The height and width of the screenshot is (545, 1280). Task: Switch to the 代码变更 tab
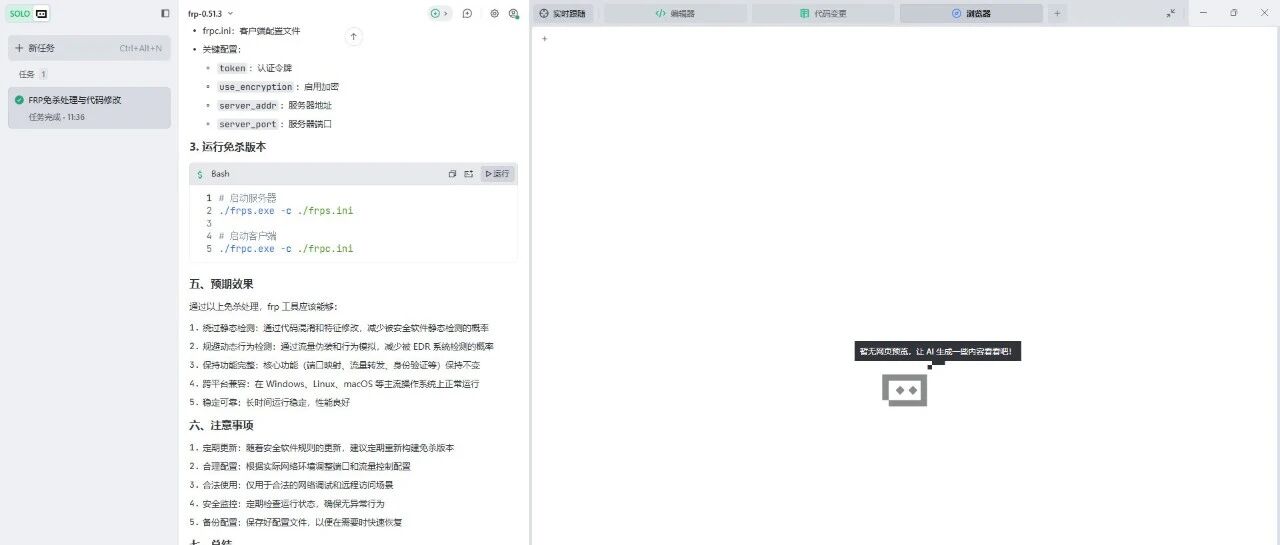click(x=823, y=14)
